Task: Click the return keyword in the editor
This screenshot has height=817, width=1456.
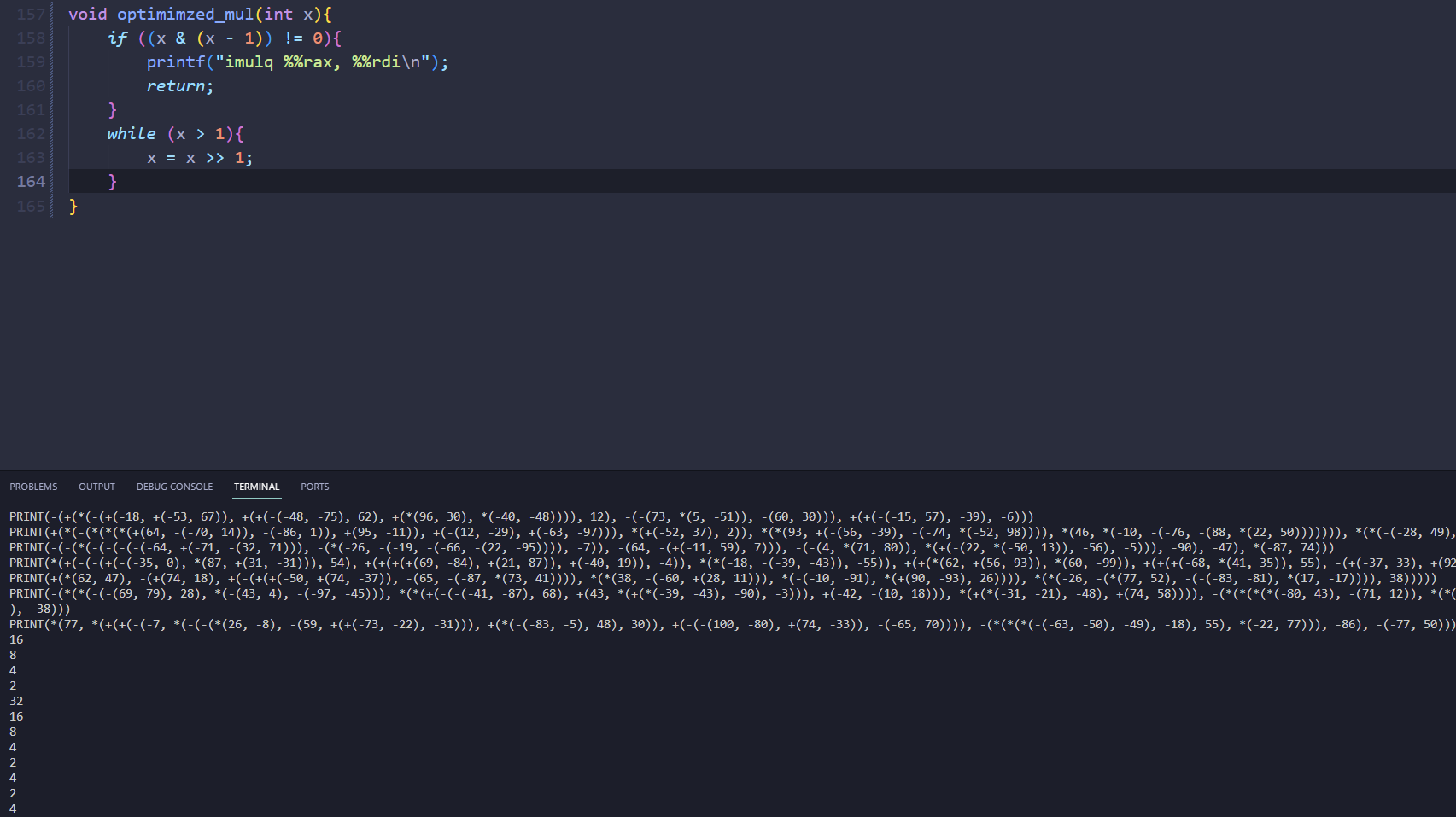Action: [x=175, y=86]
